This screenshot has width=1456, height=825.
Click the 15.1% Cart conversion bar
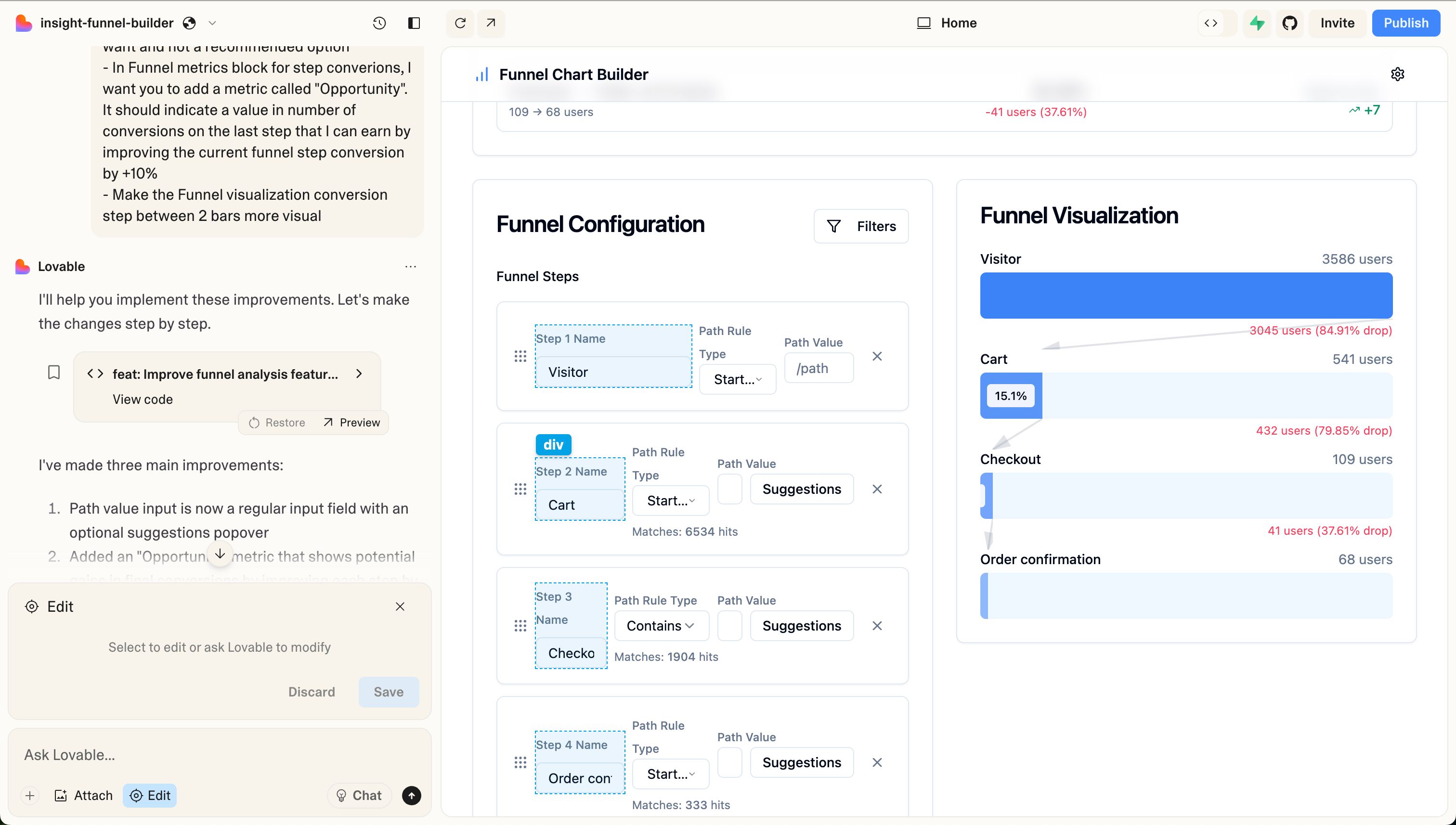click(x=1011, y=396)
